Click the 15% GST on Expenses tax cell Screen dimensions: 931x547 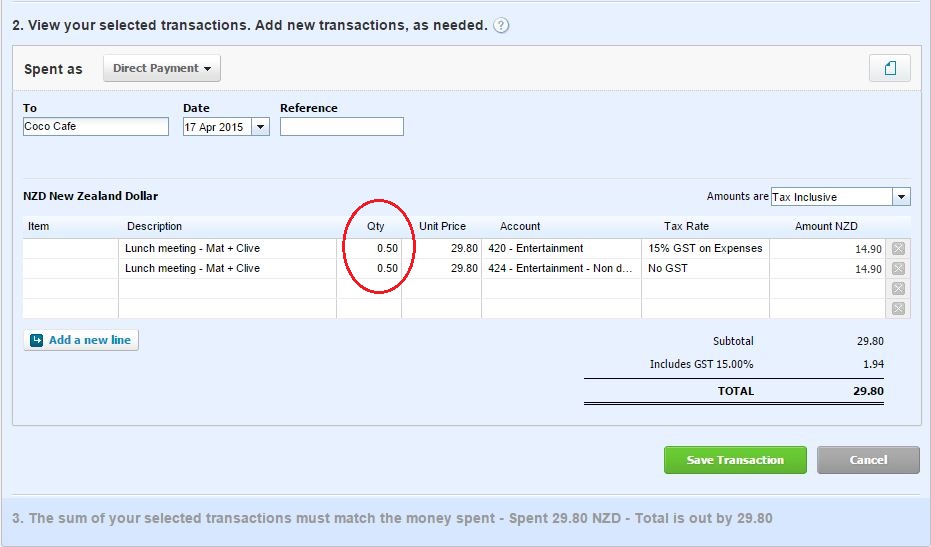pos(704,248)
